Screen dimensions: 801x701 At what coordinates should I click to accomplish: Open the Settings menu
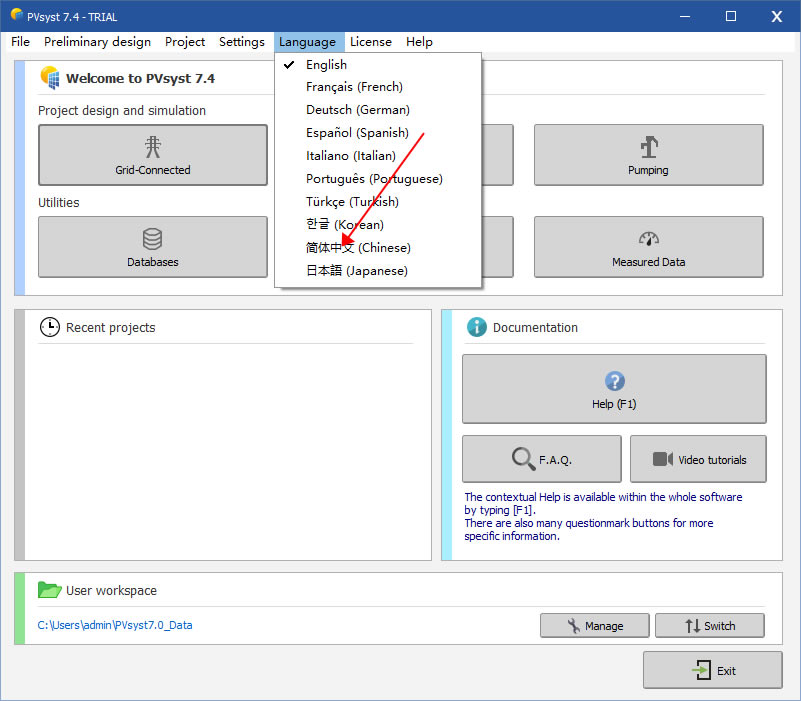click(241, 42)
